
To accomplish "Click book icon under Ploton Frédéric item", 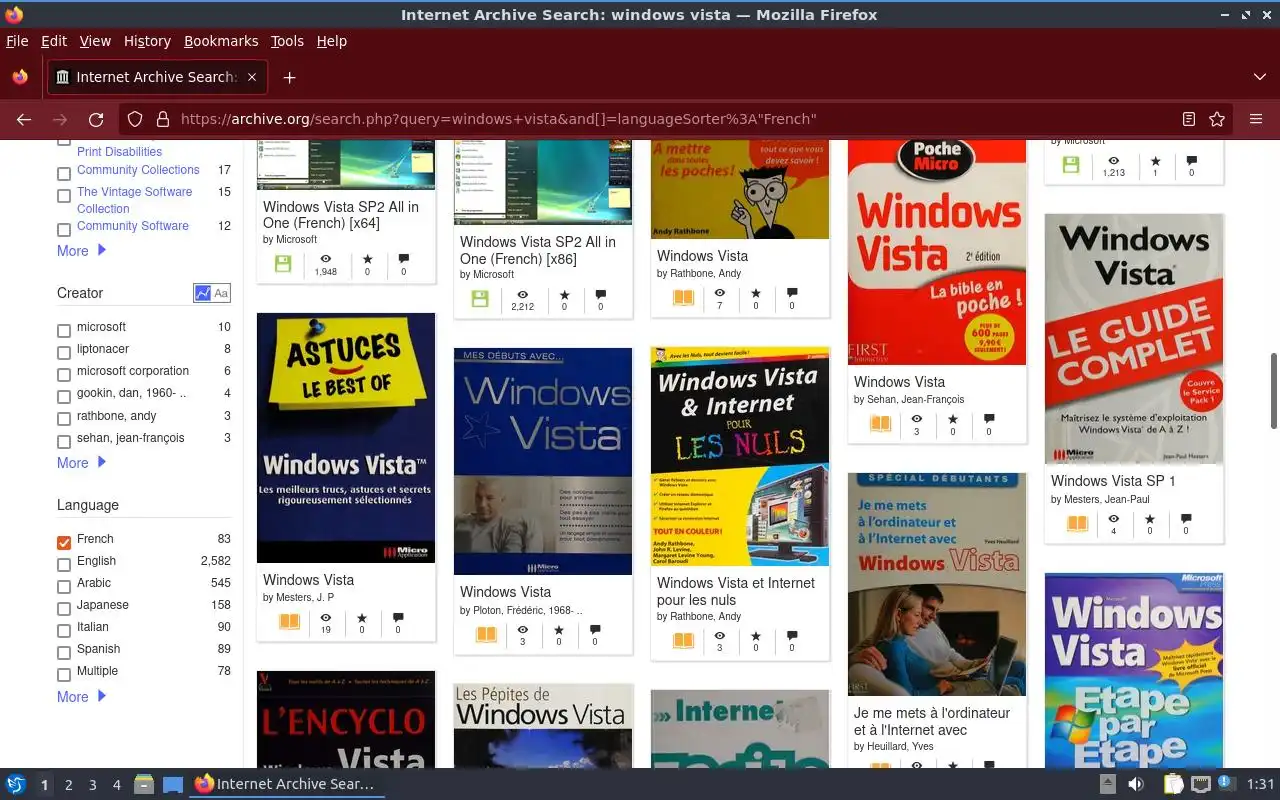I will point(486,633).
